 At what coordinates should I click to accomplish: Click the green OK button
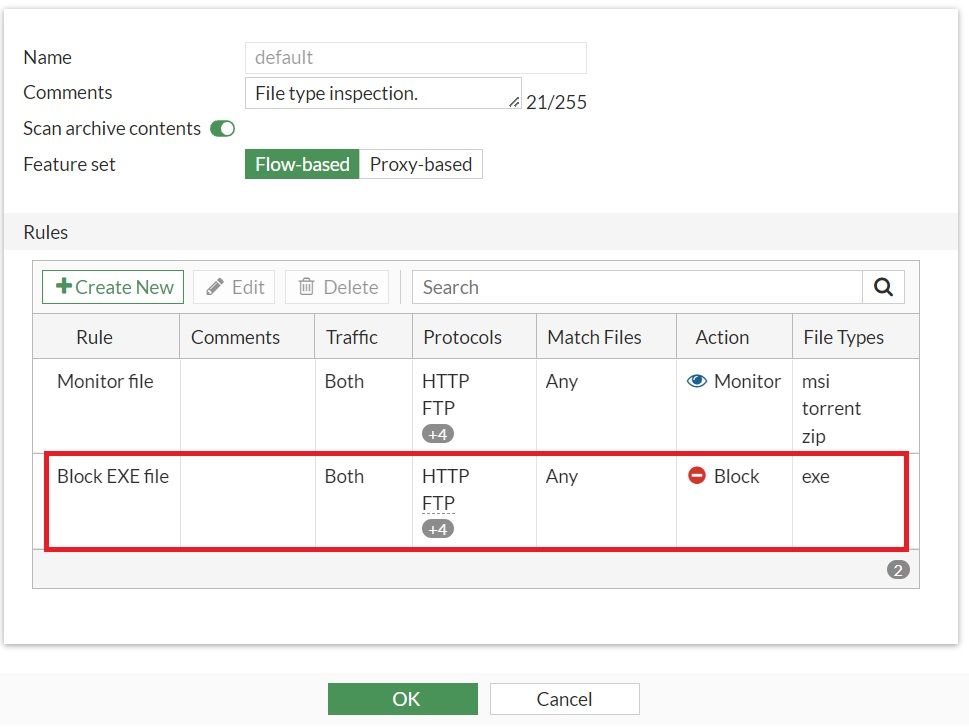tap(403, 699)
